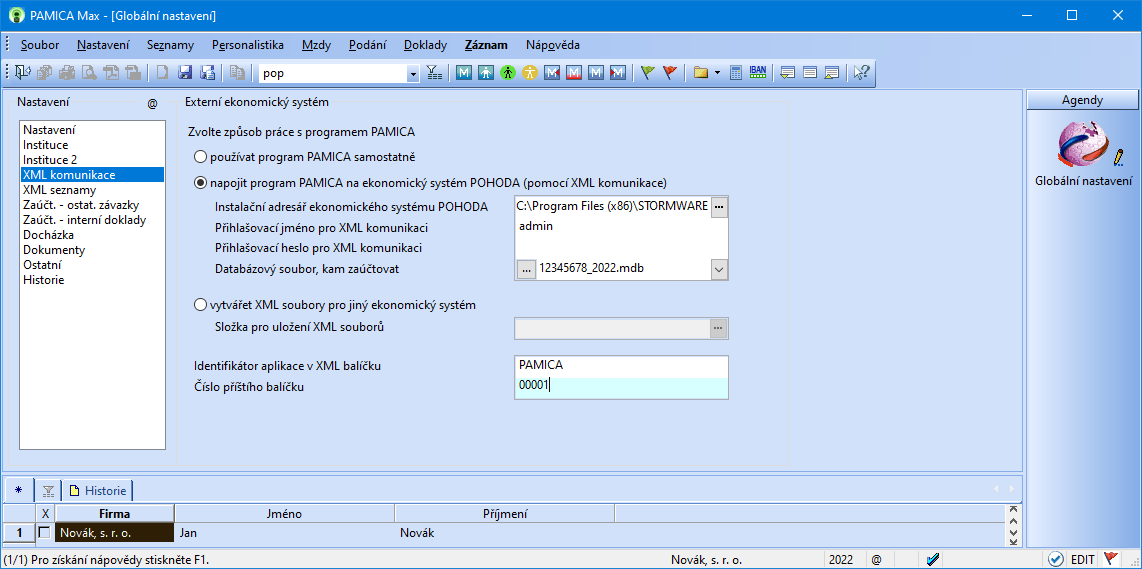Switch to the Historie tab
Image resolution: width=1142 pixels, height=569 pixels.
[x=98, y=490]
